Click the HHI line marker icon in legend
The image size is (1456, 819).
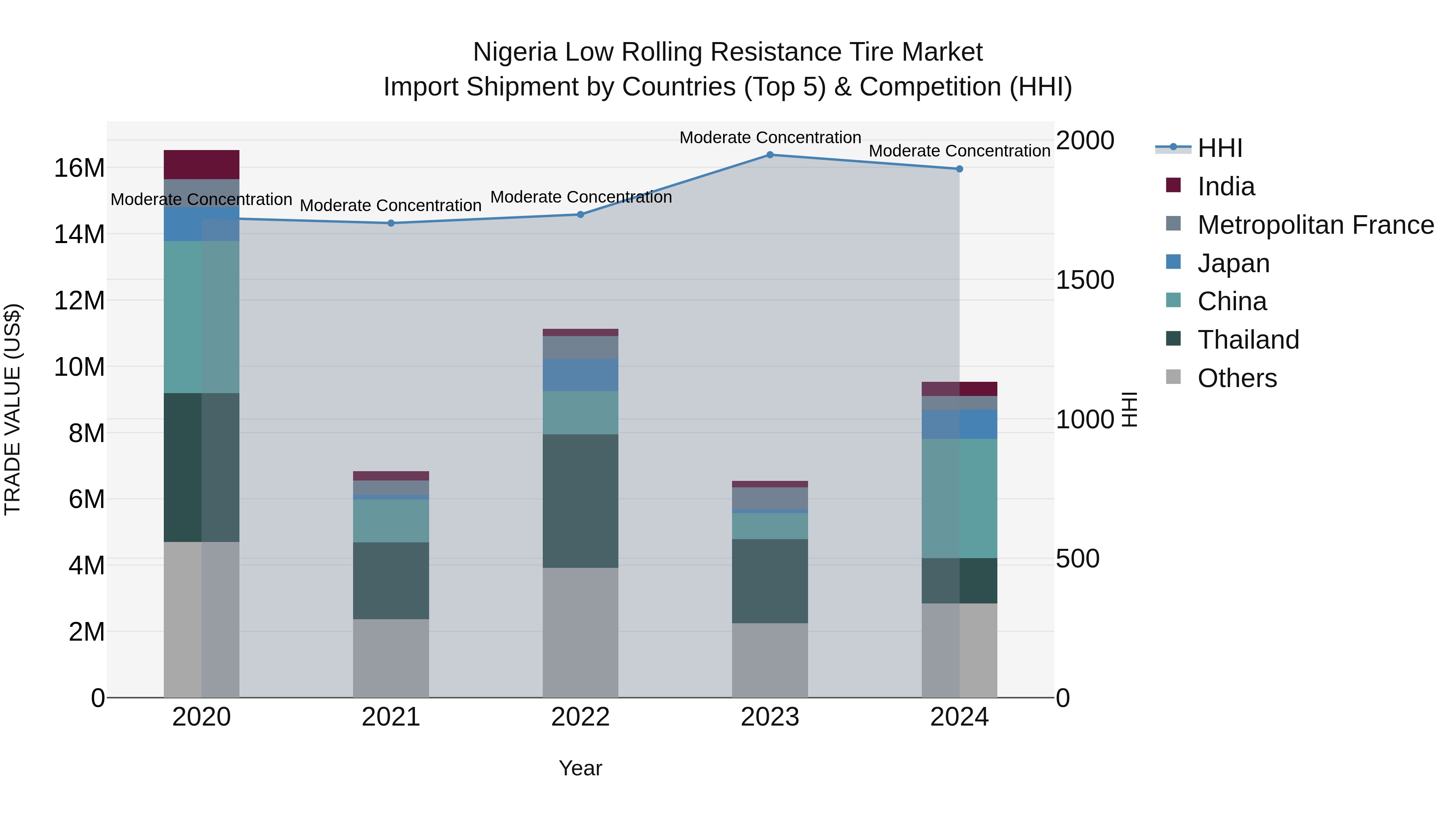(1173, 148)
